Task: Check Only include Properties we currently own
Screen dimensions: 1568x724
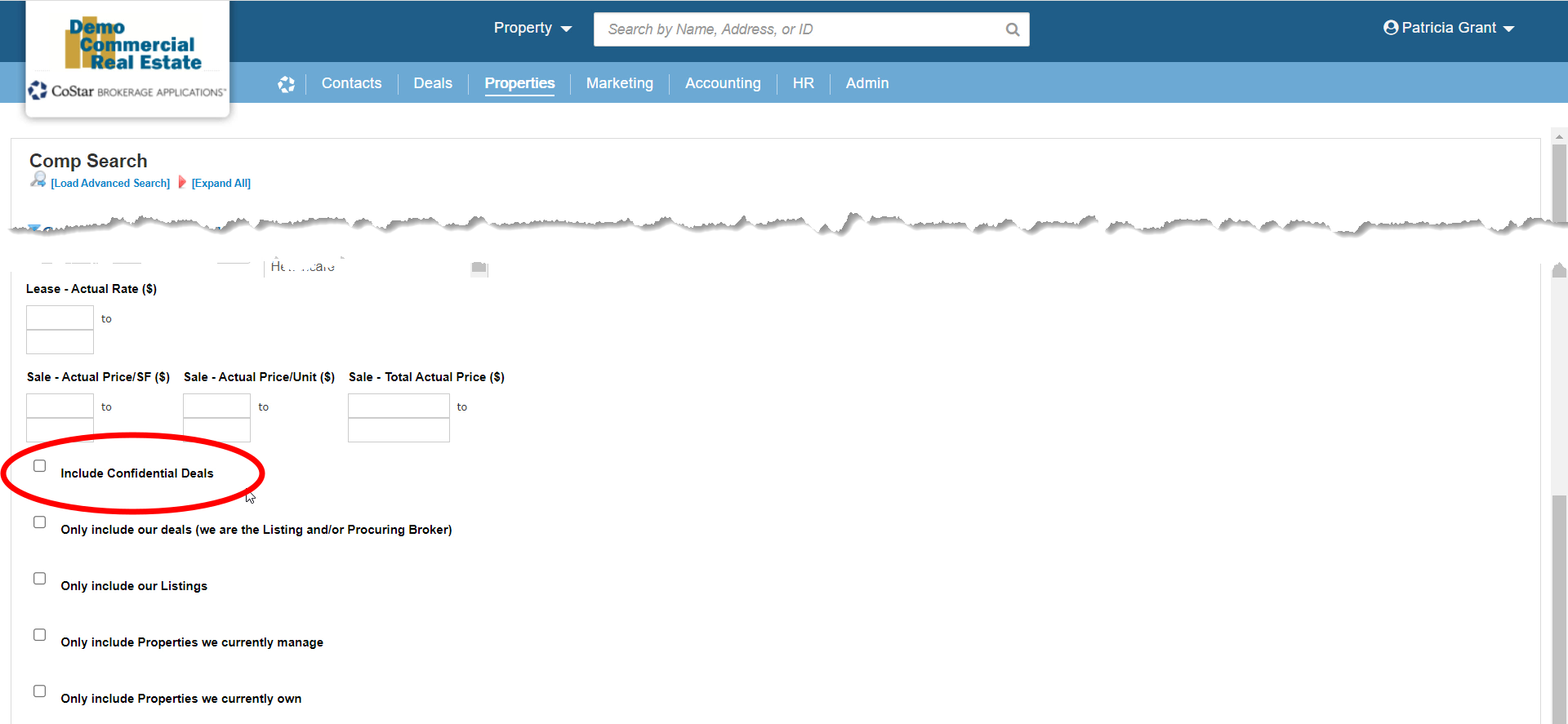Action: (39, 691)
